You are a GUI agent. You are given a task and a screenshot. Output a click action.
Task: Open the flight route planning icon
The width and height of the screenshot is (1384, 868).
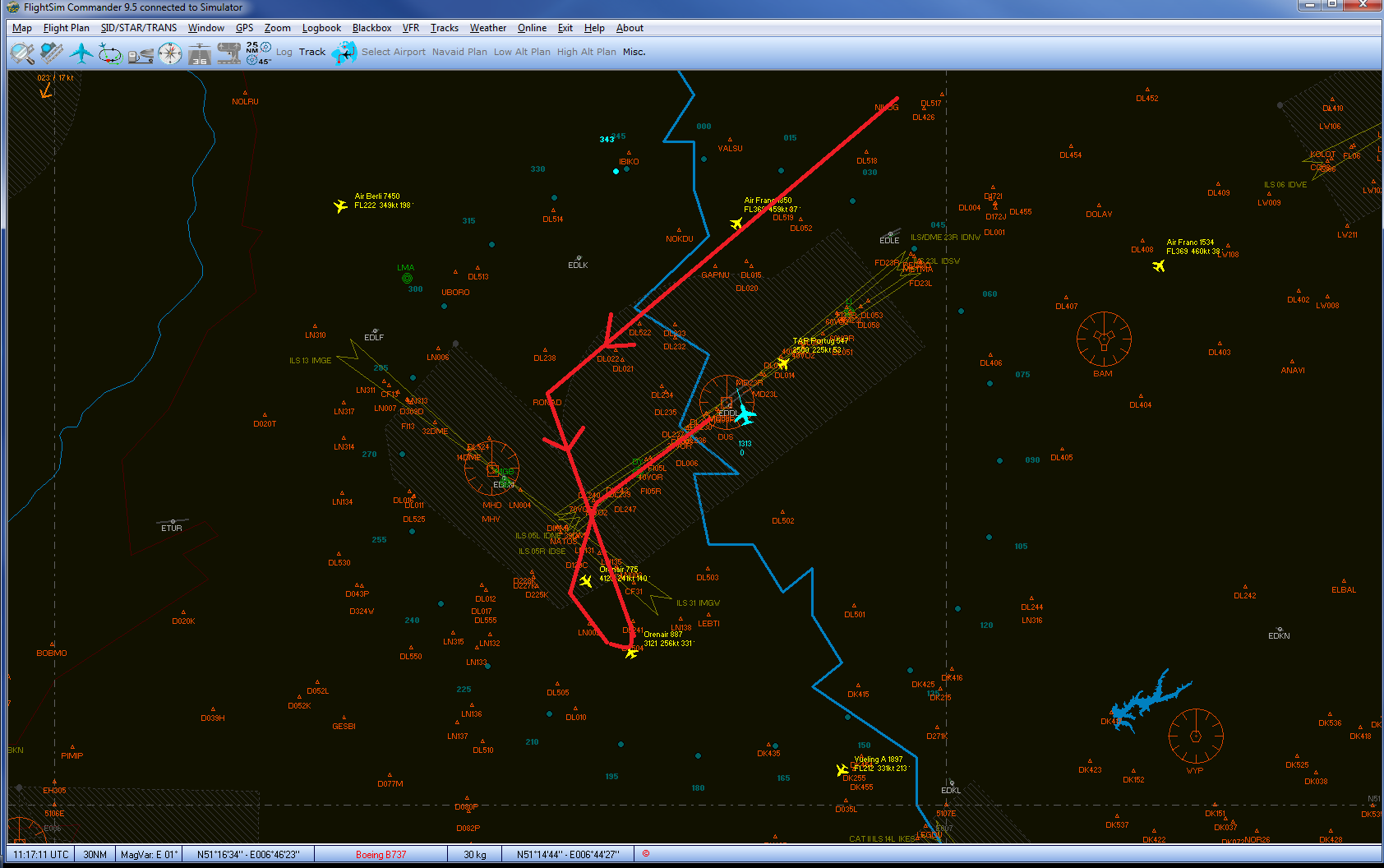pos(109,51)
